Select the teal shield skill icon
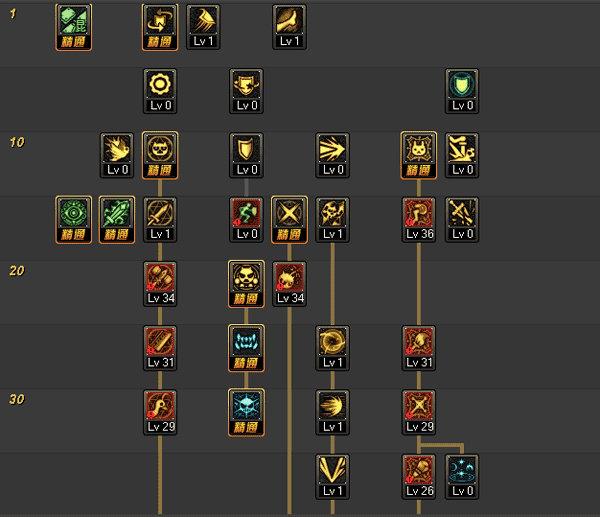Image resolution: width=600 pixels, height=517 pixels. [x=462, y=91]
